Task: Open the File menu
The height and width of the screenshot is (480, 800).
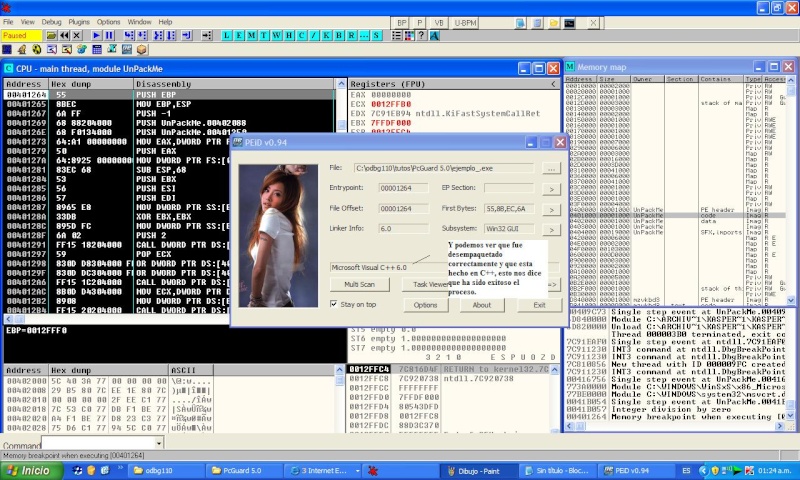Action: pyautogui.click(x=8, y=22)
